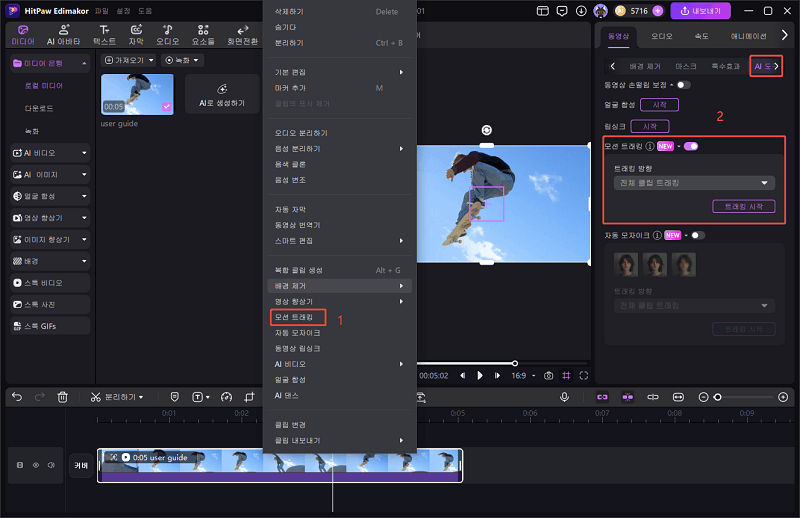Toggle the 모션 트래킹 motion tracking switch
Screen dimensions: 800x518
691,146
